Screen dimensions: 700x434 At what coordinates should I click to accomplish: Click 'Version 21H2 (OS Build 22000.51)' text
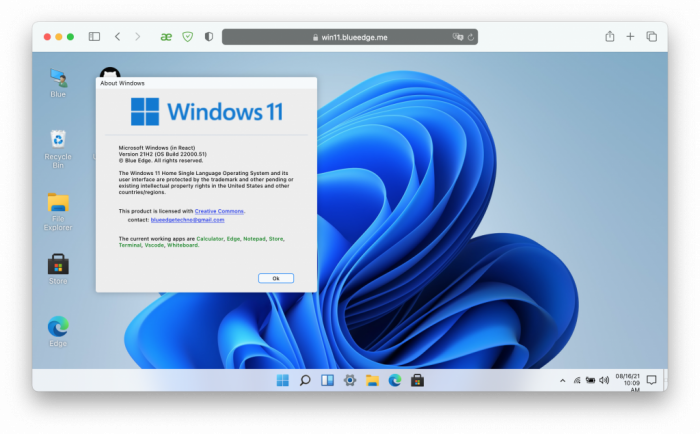[162, 154]
